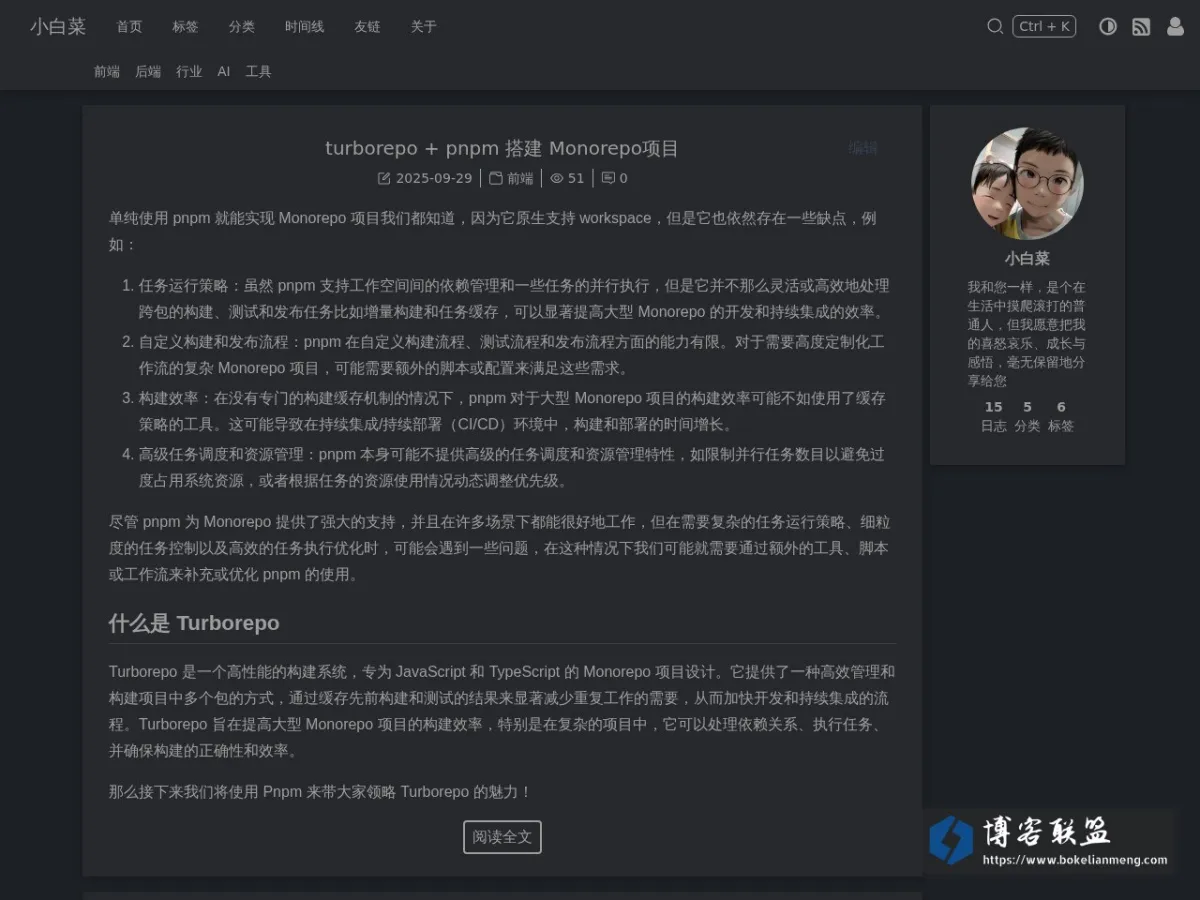The height and width of the screenshot is (900, 1200).
Task: Go to the 小白菜 site title
Action: pyautogui.click(x=58, y=27)
